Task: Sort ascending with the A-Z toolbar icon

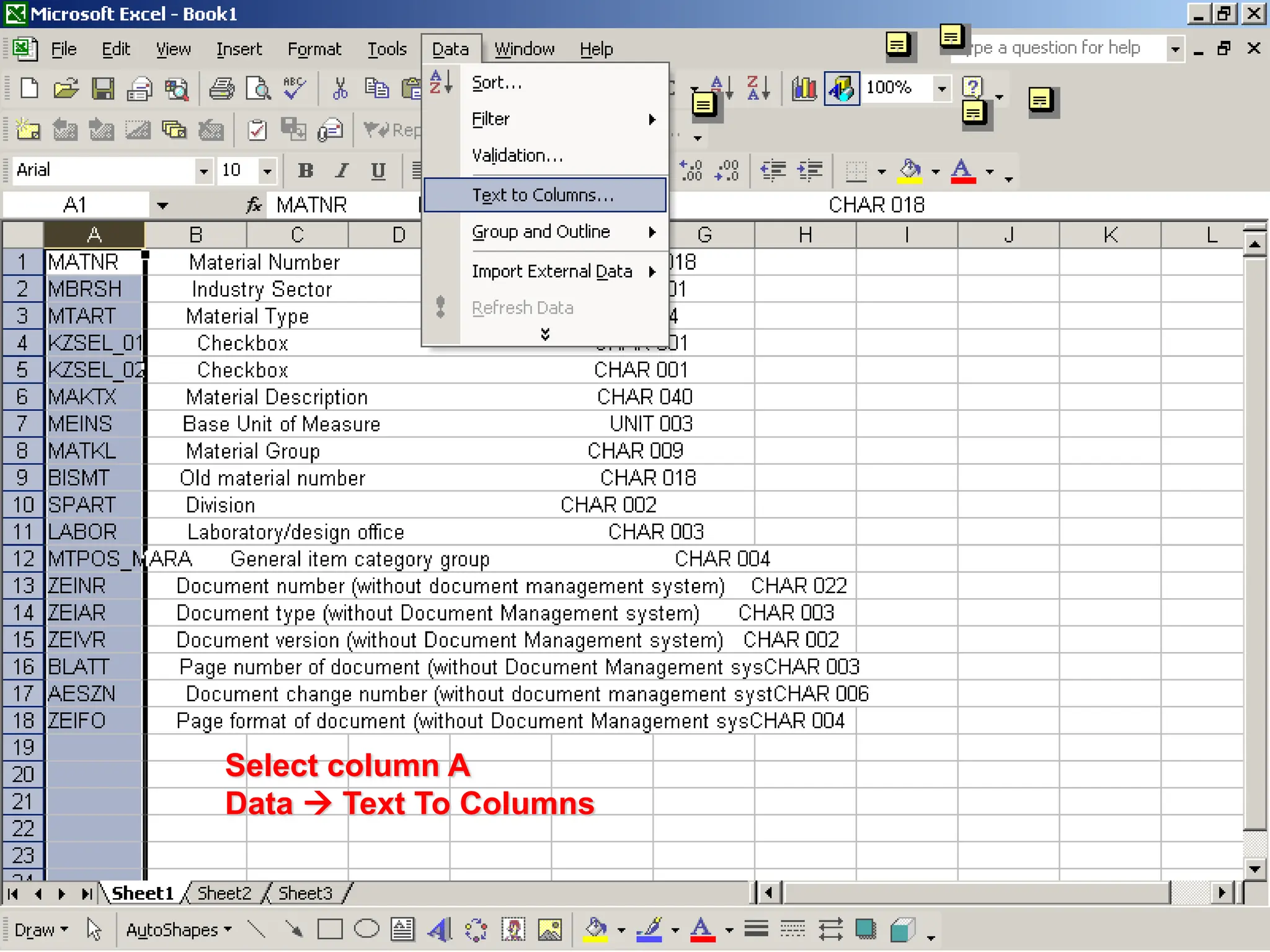Action: [722, 89]
